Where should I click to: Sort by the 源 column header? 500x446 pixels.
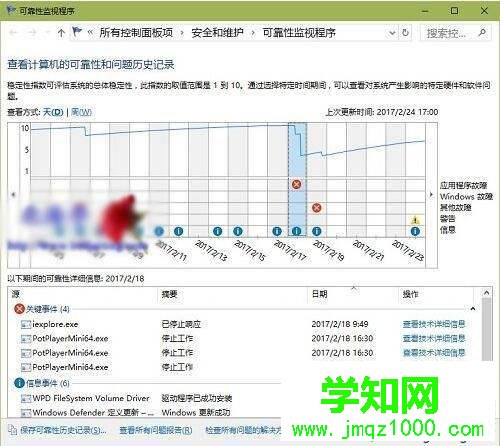coord(16,294)
